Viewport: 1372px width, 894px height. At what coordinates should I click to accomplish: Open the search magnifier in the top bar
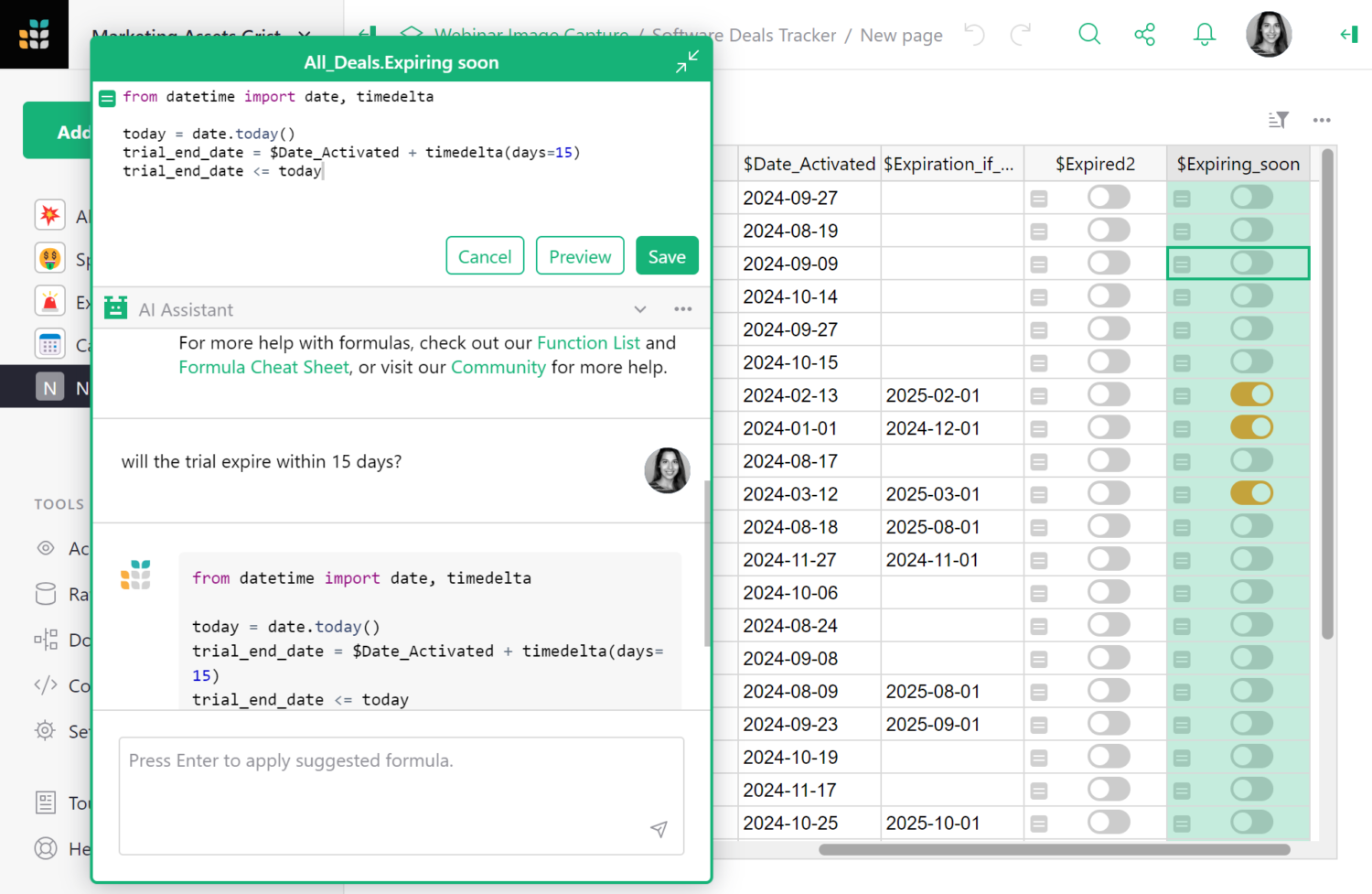[x=1089, y=34]
